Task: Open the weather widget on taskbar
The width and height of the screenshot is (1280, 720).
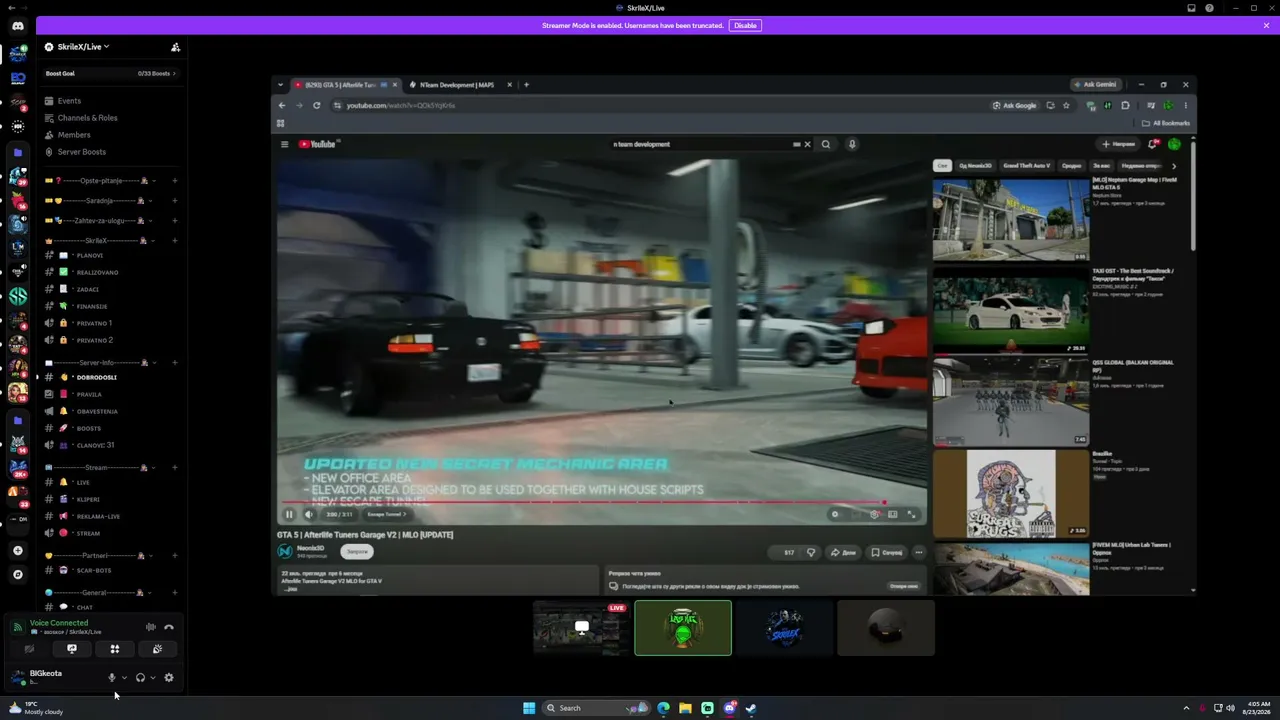Action: point(37,708)
